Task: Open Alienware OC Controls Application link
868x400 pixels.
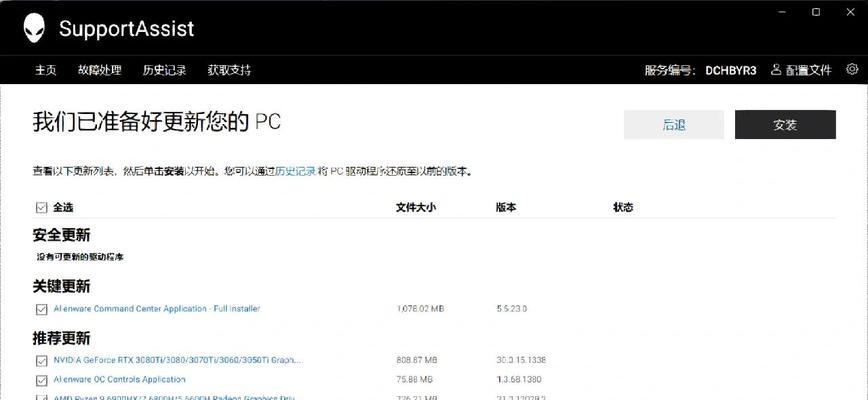Action: (x=120, y=380)
